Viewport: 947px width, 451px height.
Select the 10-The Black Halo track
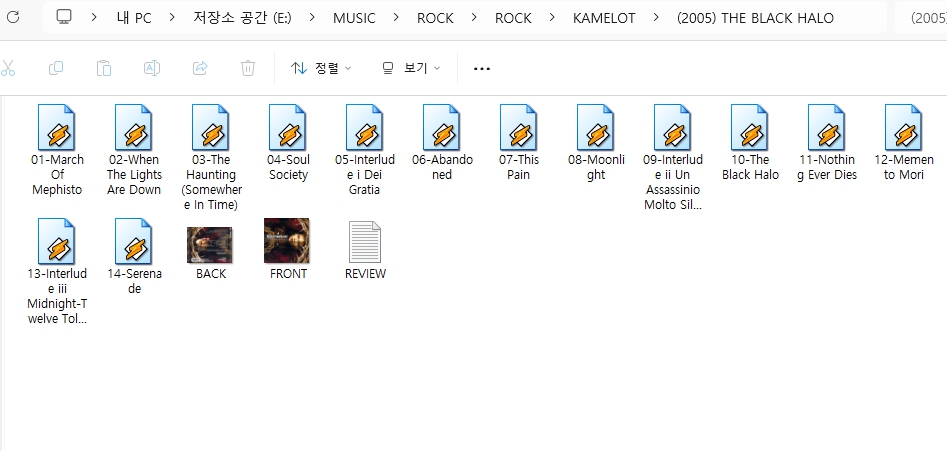[750, 128]
